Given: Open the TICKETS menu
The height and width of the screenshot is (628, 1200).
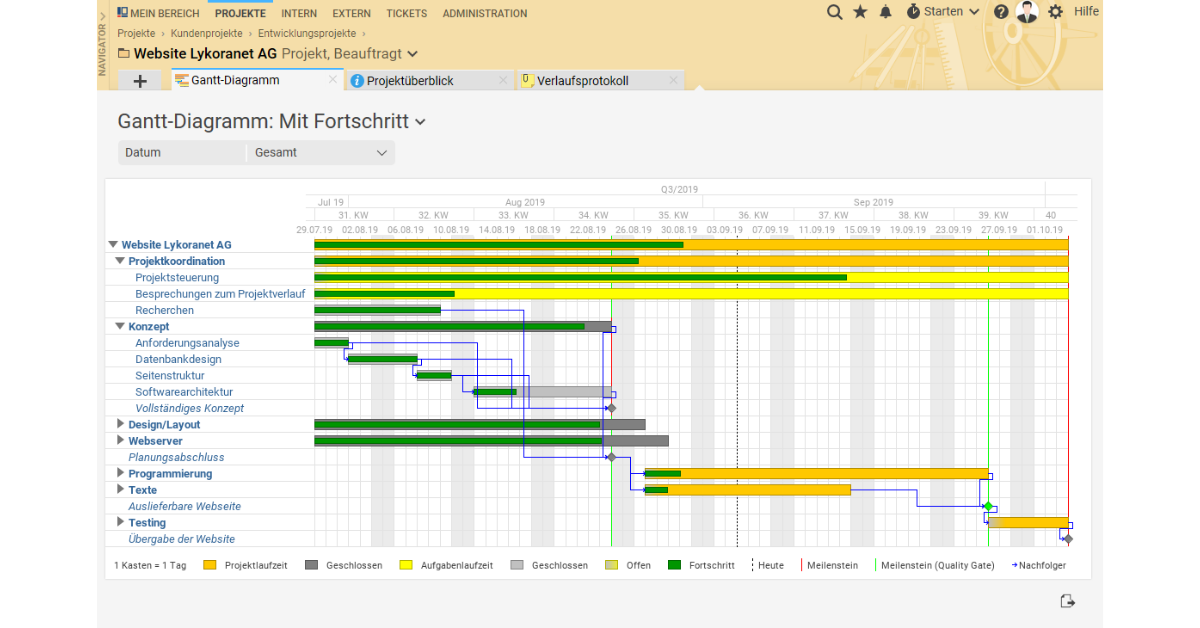Looking at the screenshot, I should coord(406,13).
